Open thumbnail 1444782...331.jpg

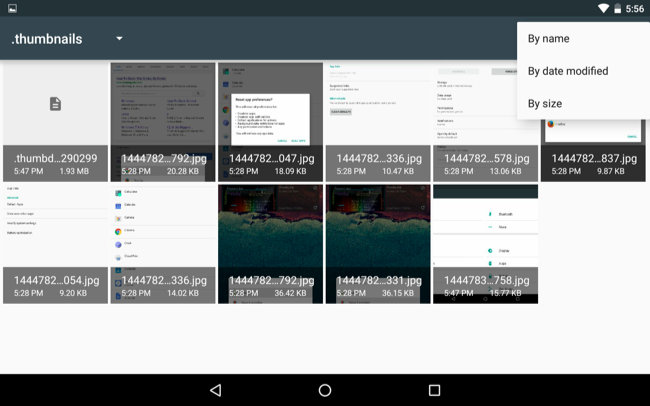point(378,244)
